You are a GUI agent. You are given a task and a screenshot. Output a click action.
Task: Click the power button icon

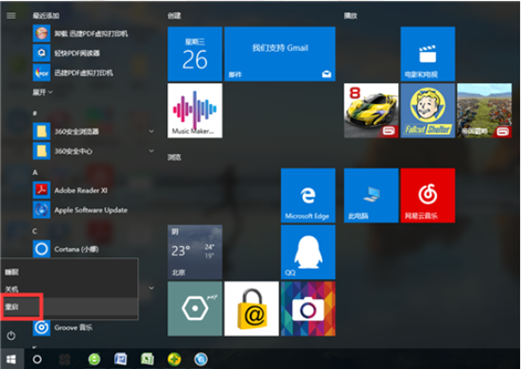pos(11,335)
